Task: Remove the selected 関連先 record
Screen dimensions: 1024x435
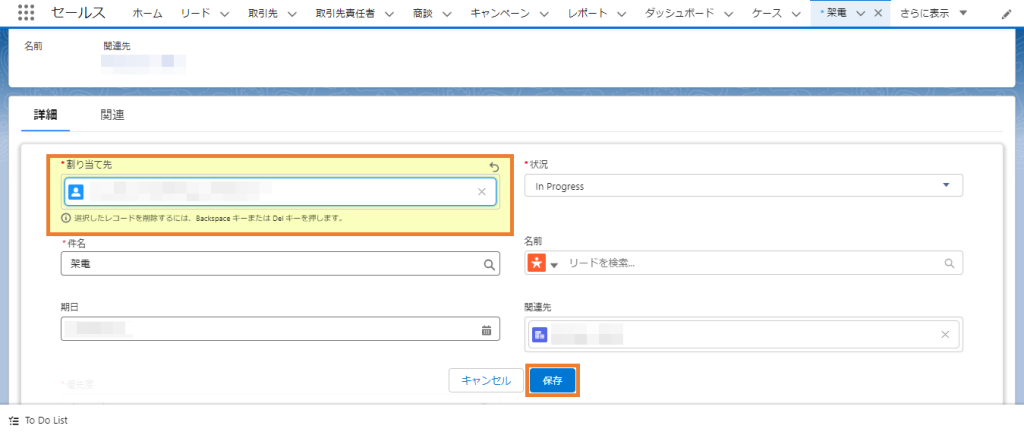Action: coord(945,335)
